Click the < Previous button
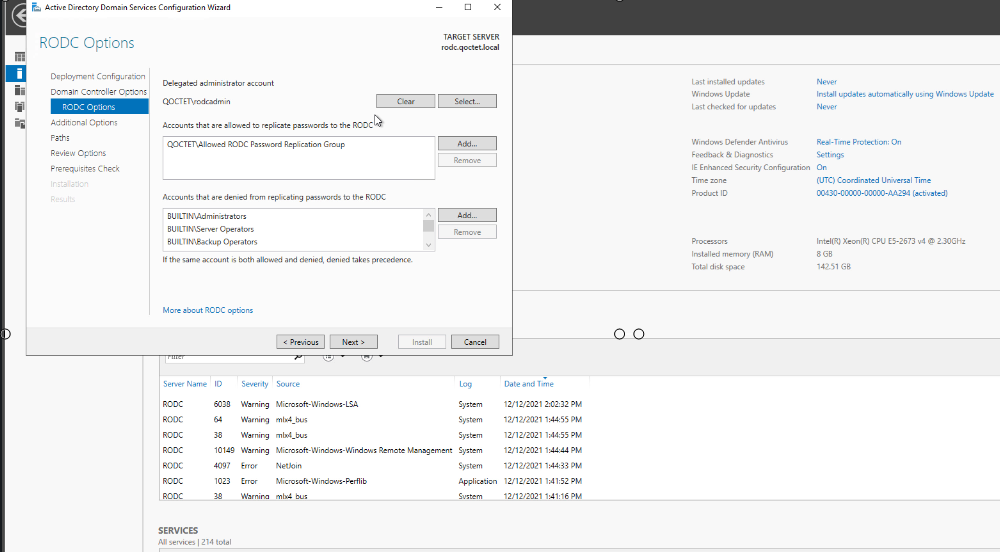The width and height of the screenshot is (1000, 552). pos(300,342)
